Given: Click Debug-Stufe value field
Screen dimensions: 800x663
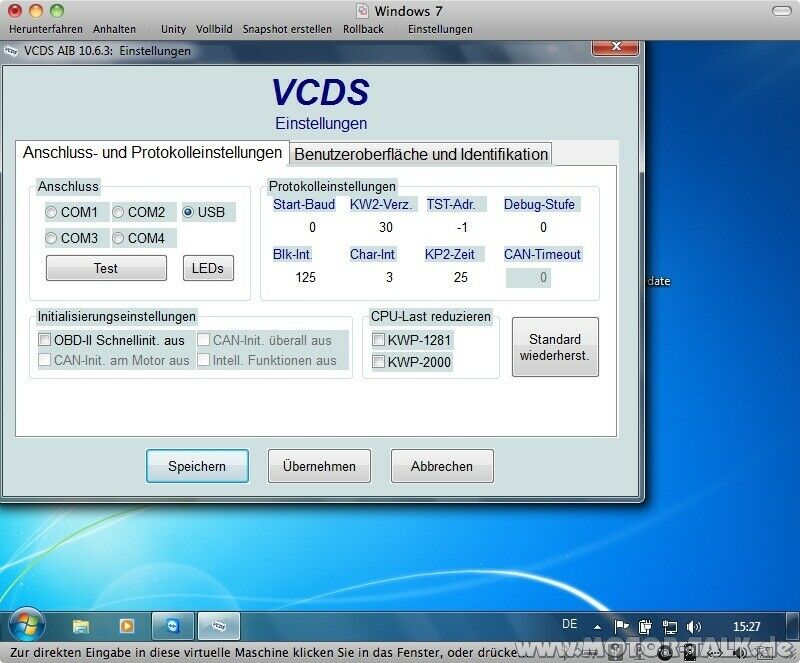Looking at the screenshot, I should [543, 227].
